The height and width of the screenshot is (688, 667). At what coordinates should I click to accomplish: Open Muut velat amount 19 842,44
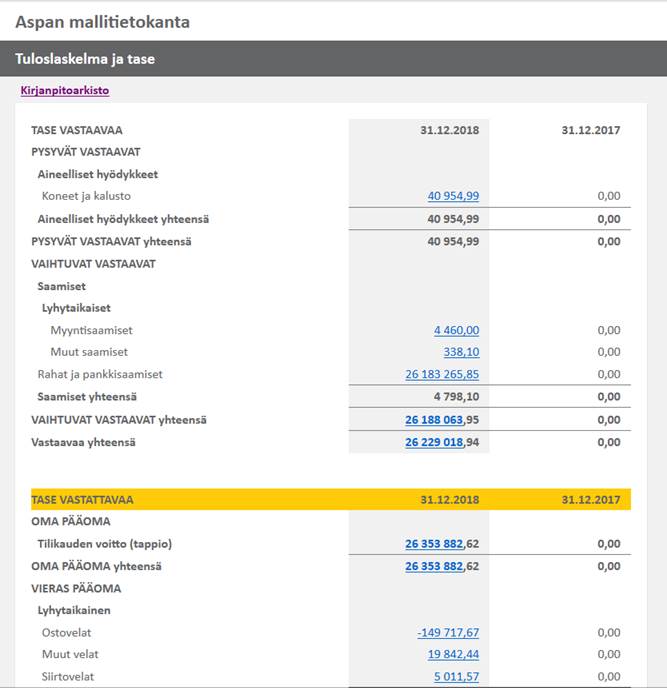coord(453,654)
